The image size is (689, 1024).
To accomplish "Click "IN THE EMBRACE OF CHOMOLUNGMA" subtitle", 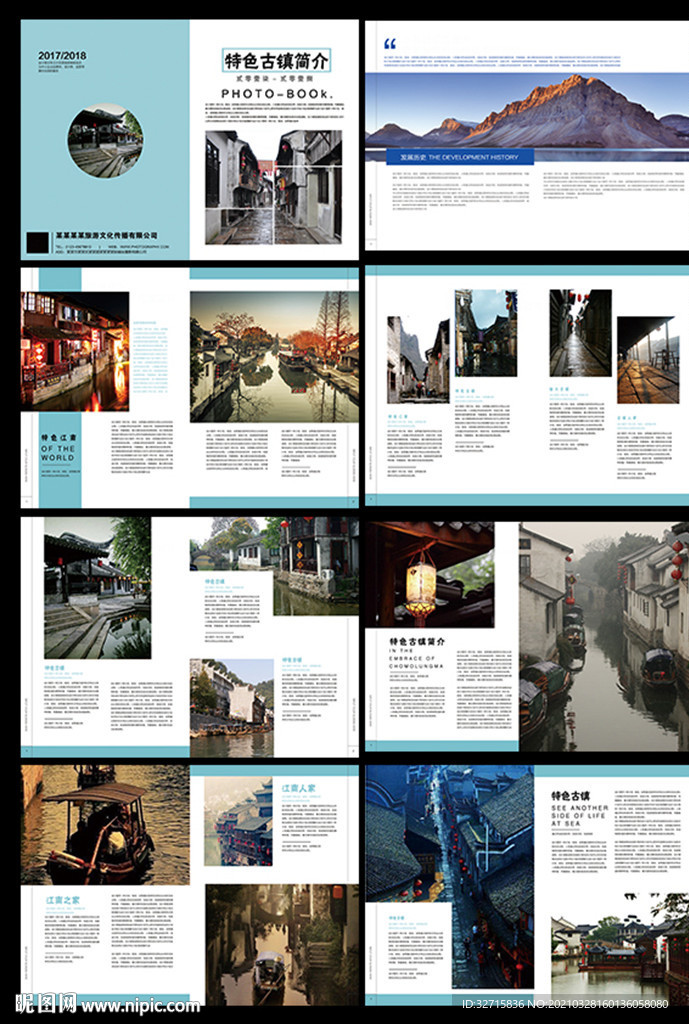I will point(416,658).
